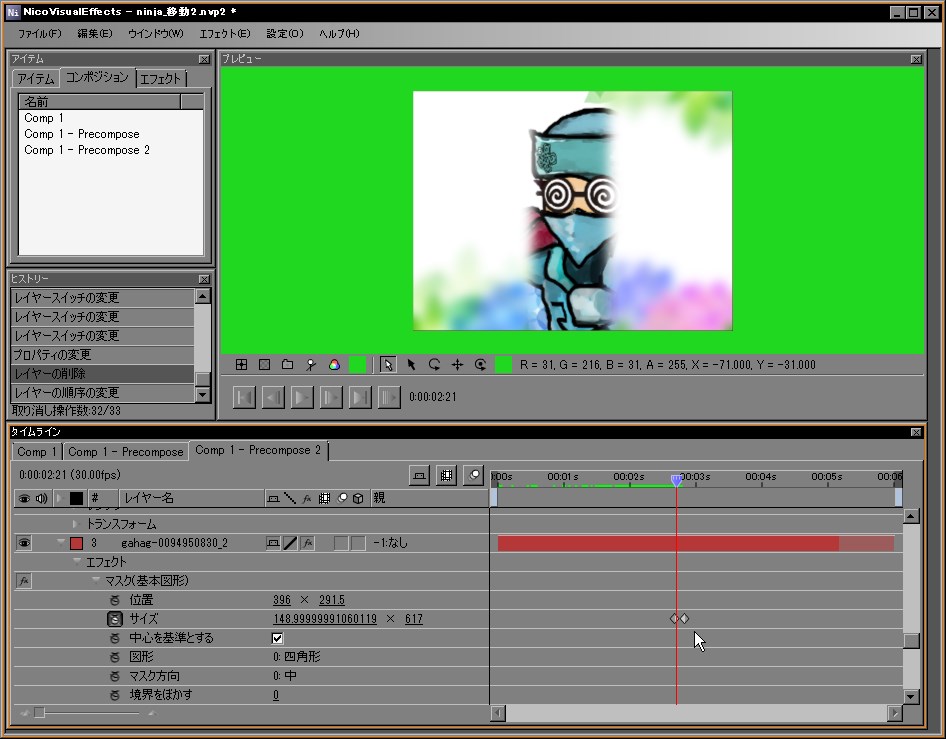Step forward one frame in preview controls
Screen dimensions: 946x739
click(x=331, y=397)
